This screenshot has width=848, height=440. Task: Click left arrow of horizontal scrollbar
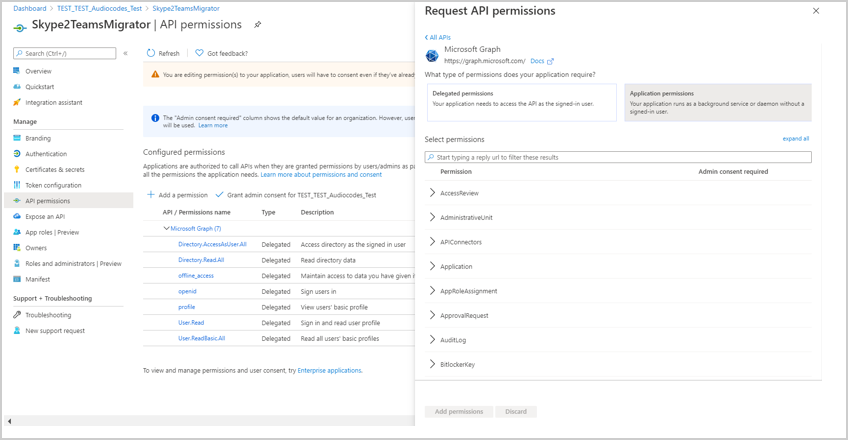point(9,421)
